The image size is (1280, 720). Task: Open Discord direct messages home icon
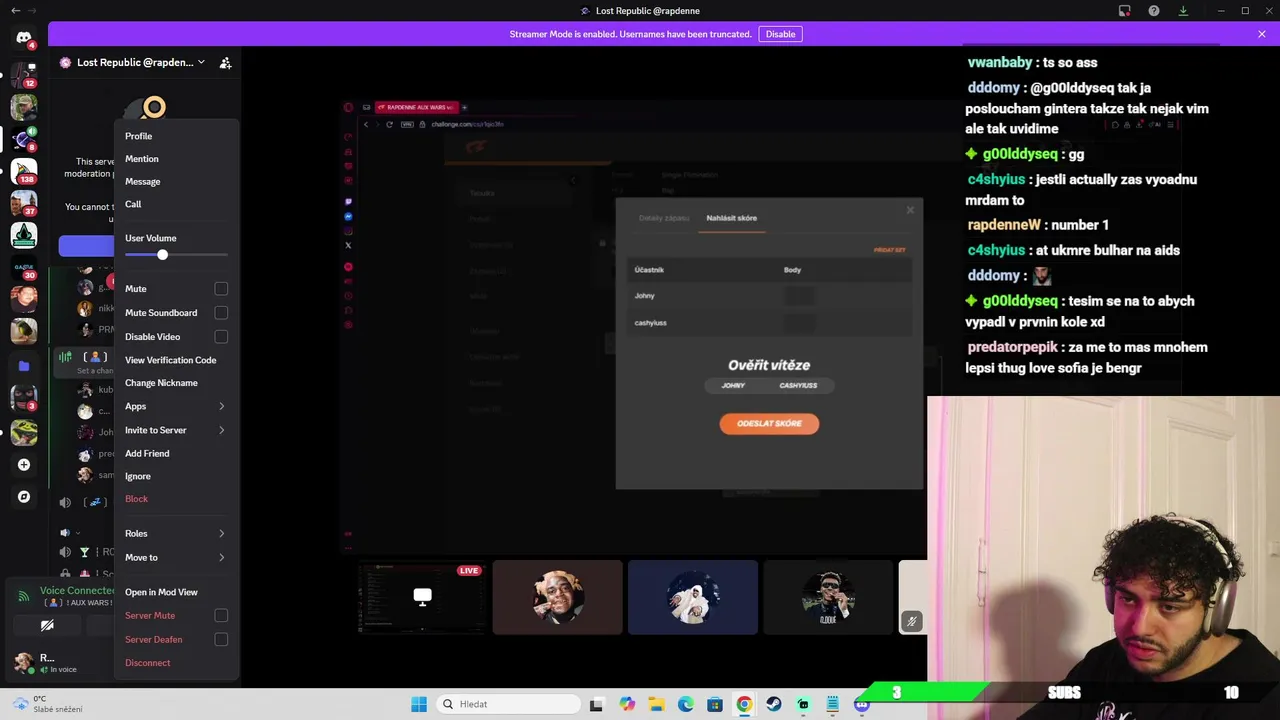point(24,38)
